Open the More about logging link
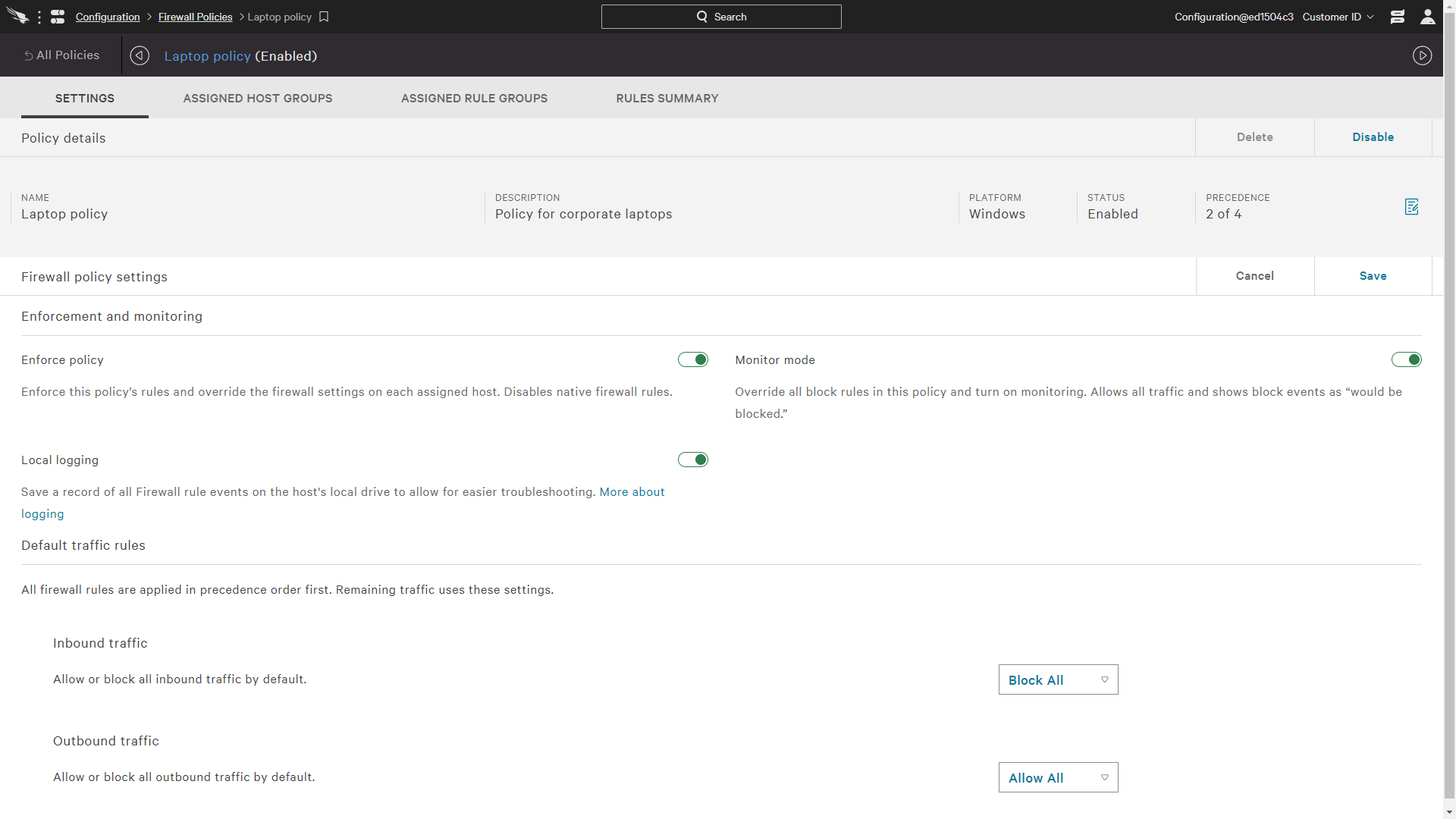 (x=632, y=492)
